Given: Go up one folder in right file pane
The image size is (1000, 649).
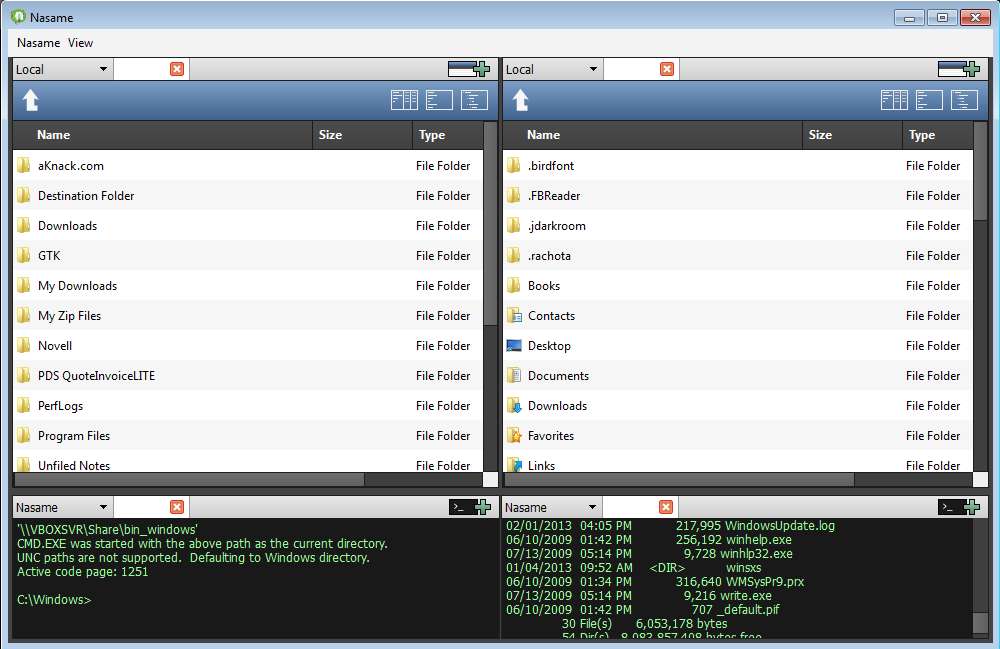Looking at the screenshot, I should point(520,100).
